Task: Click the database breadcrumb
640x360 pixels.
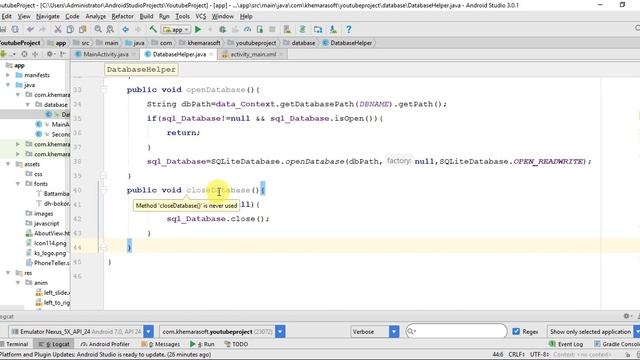Action: tap(299, 43)
